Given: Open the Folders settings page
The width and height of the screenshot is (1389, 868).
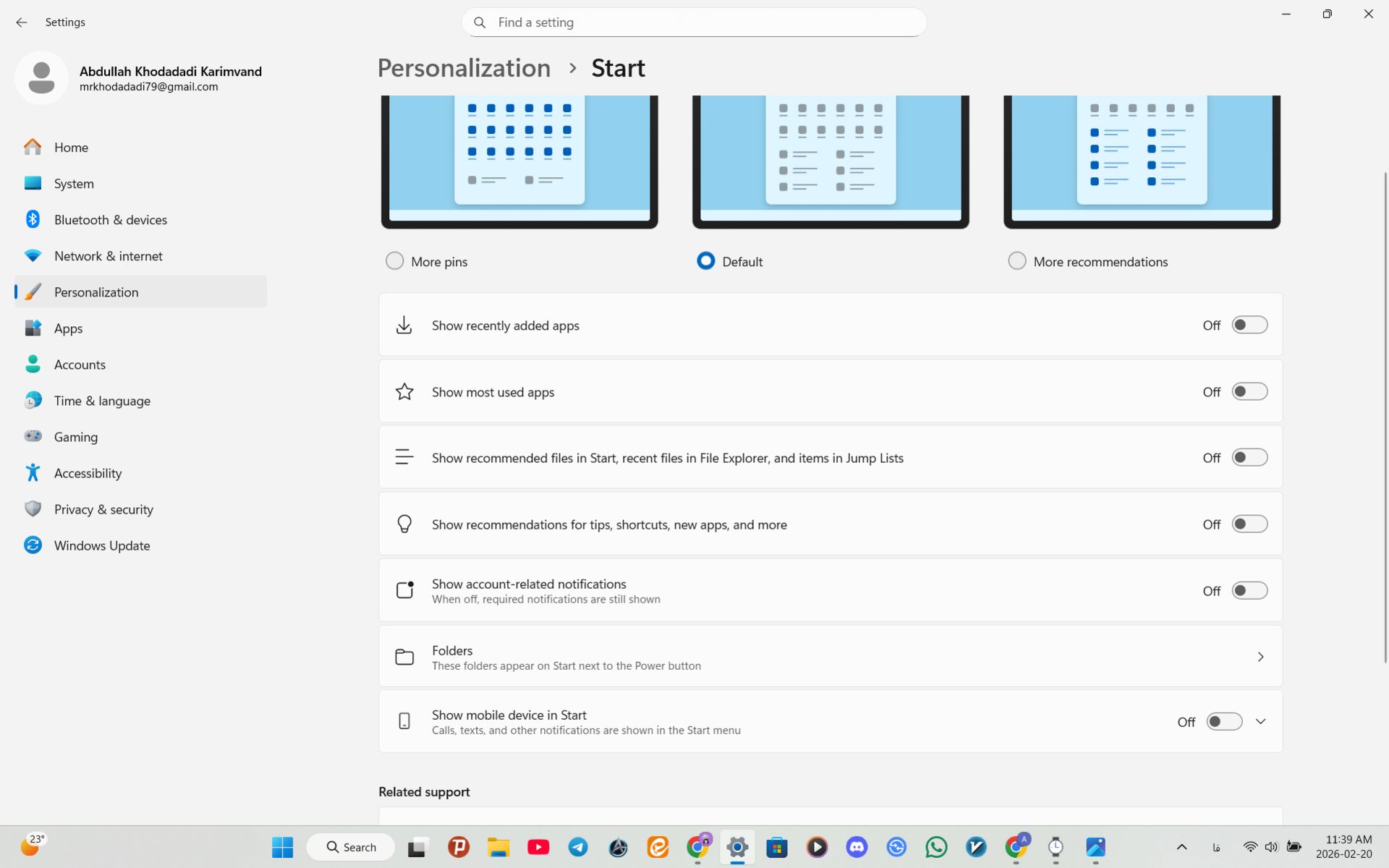Looking at the screenshot, I should pyautogui.click(x=830, y=657).
